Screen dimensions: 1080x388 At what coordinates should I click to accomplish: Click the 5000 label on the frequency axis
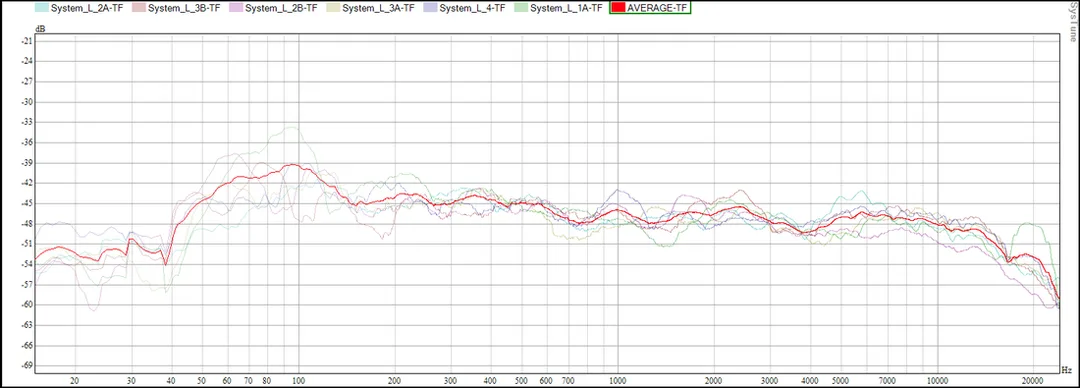tap(840, 379)
